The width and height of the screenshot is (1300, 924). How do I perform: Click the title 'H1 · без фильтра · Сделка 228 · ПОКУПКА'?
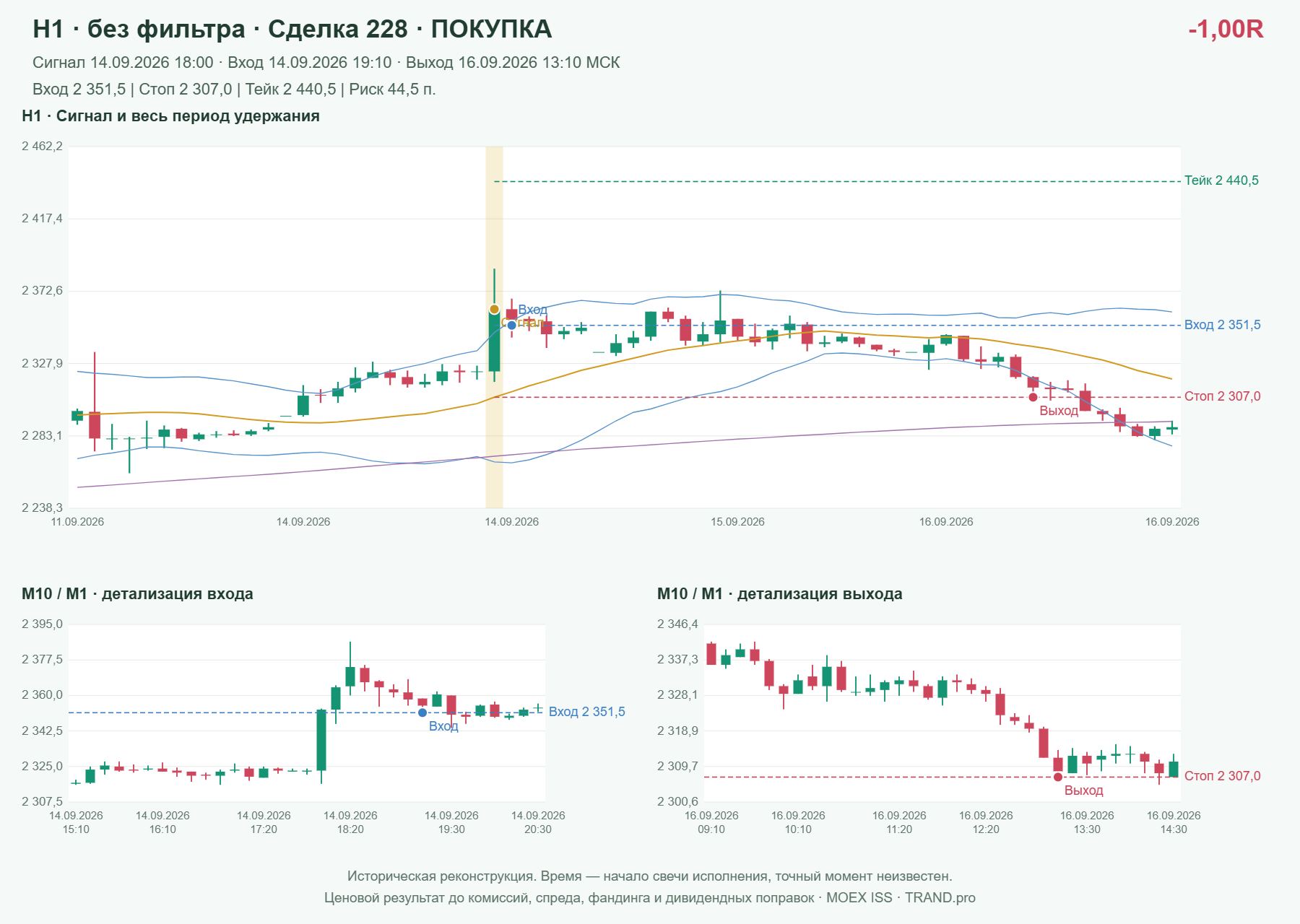(292, 29)
